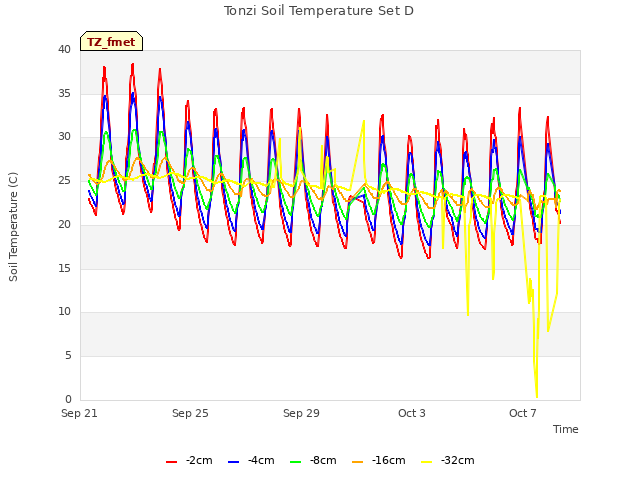Click the chart title Tonzi Soil Temperature Set D
The height and width of the screenshot is (480, 640).
point(319,11)
